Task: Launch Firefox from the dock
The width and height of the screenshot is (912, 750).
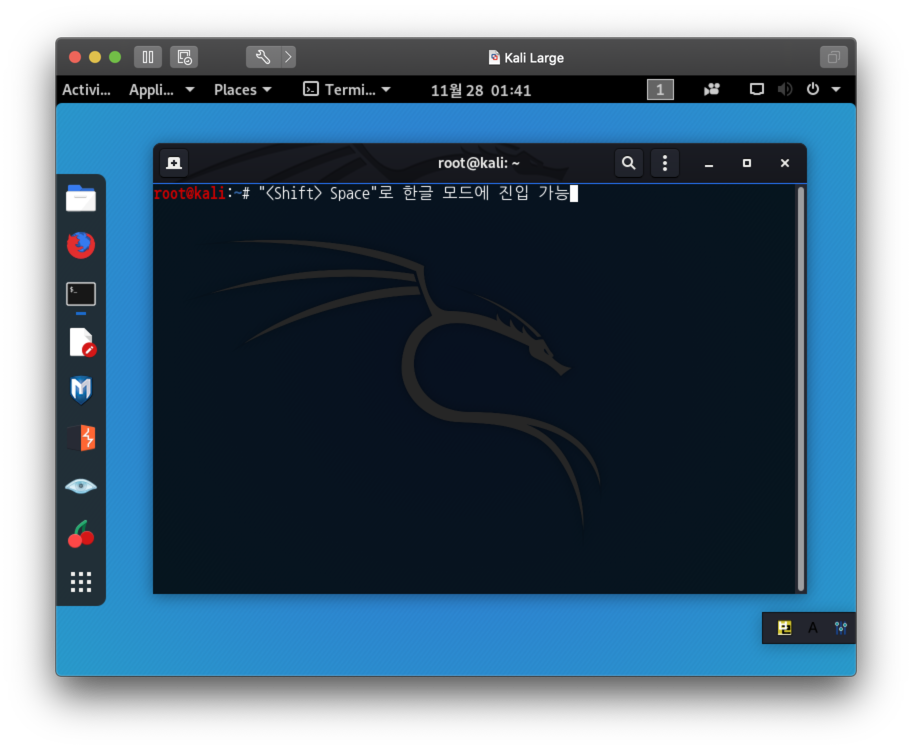Action: pyautogui.click(x=81, y=245)
